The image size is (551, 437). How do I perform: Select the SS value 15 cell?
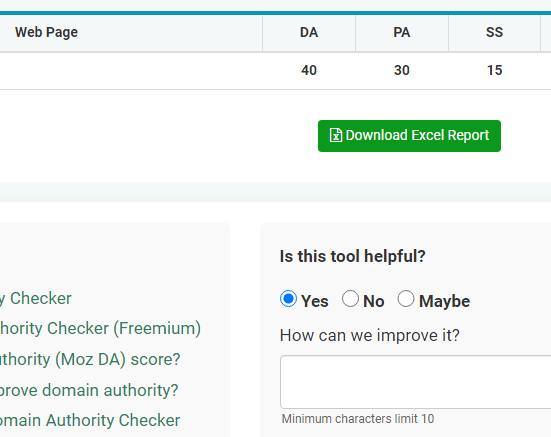pos(494,70)
